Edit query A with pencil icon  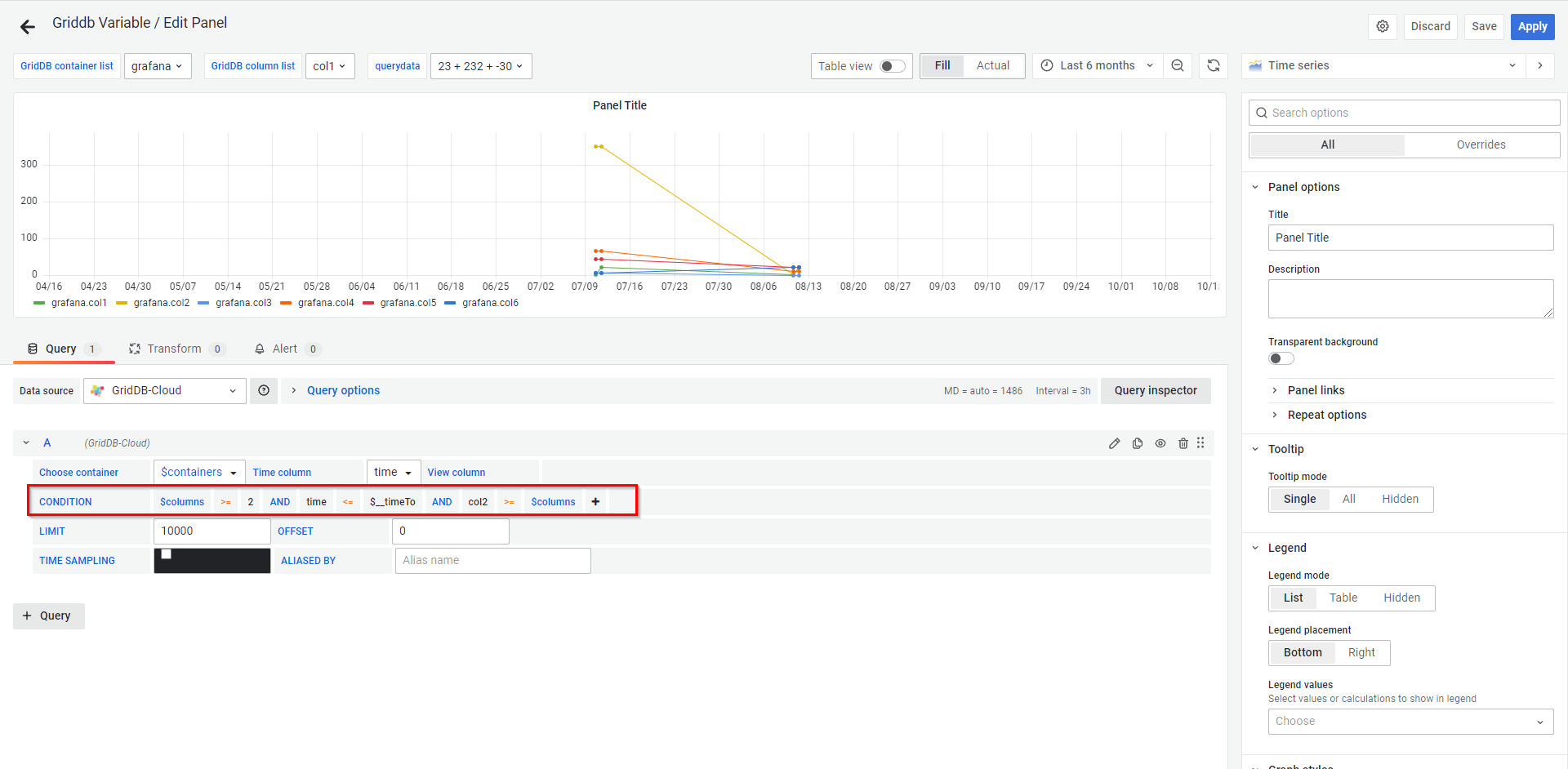click(x=1114, y=443)
